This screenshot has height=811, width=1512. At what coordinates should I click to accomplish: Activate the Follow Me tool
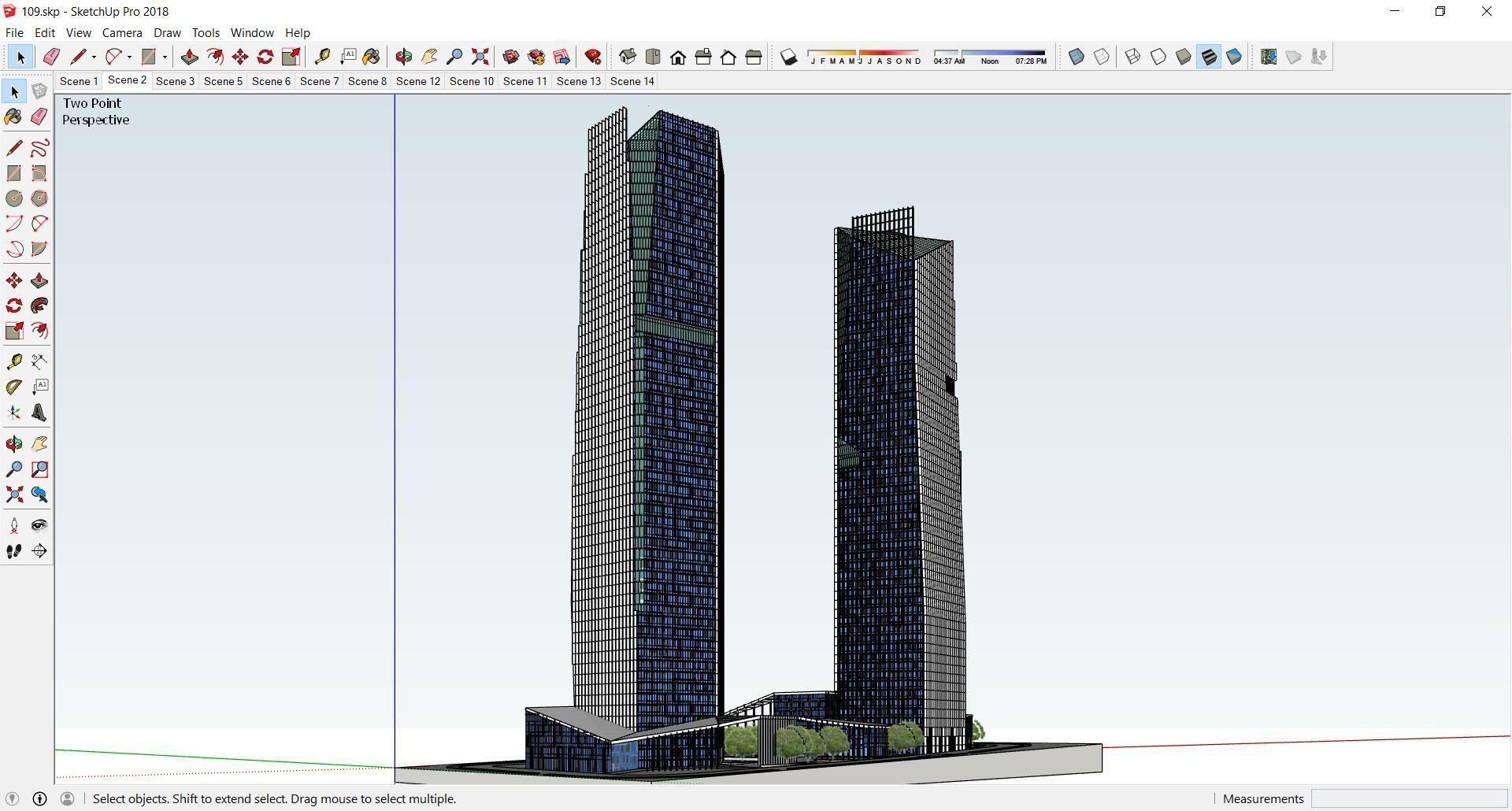pos(39,306)
